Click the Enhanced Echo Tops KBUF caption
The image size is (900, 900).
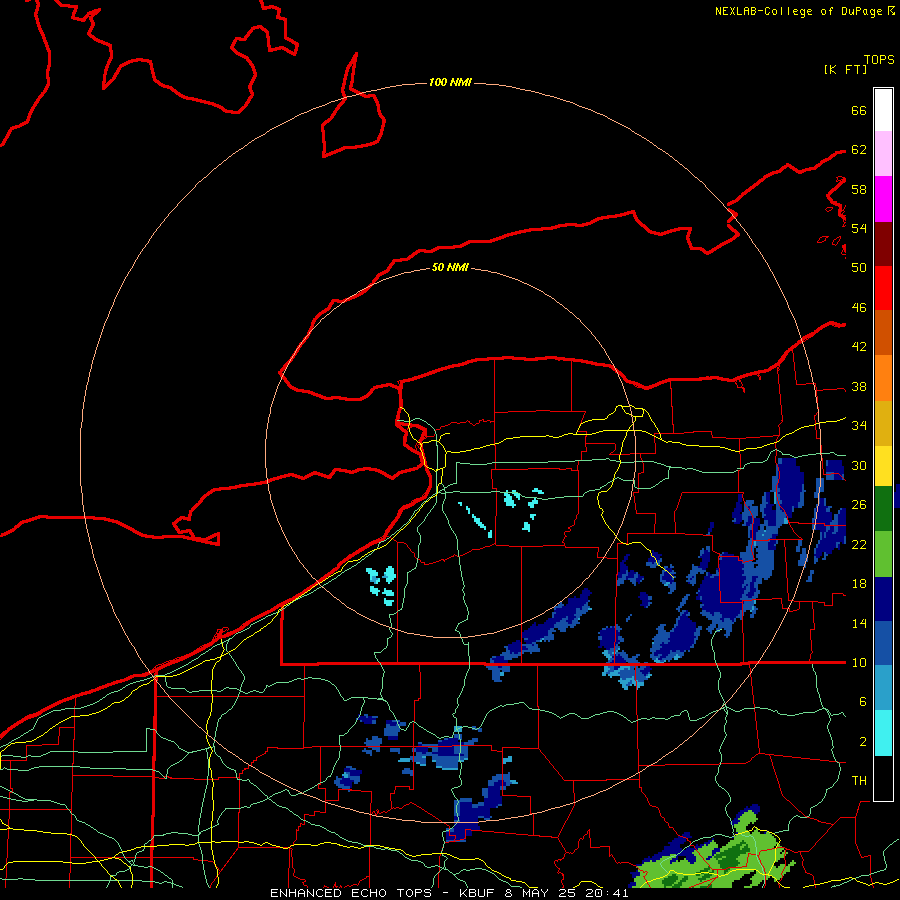(x=449, y=893)
